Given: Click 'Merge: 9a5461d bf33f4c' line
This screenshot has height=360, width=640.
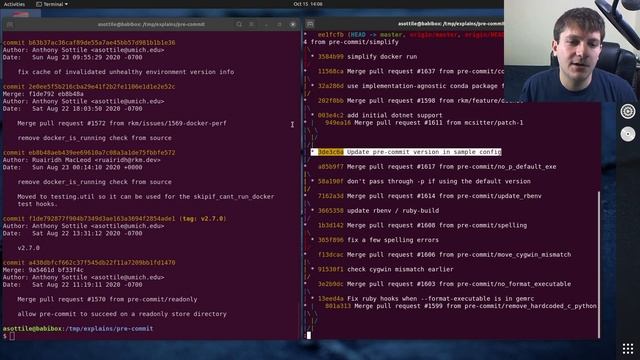Looking at the screenshot, I should click(x=43, y=270).
